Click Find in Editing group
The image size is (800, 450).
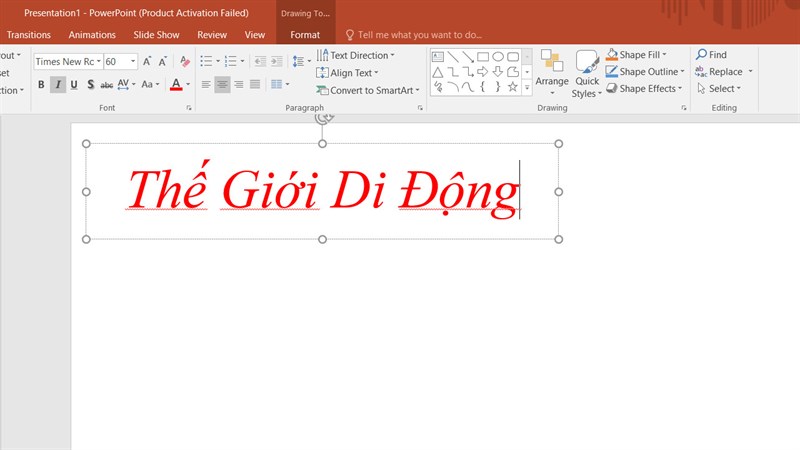tap(711, 55)
